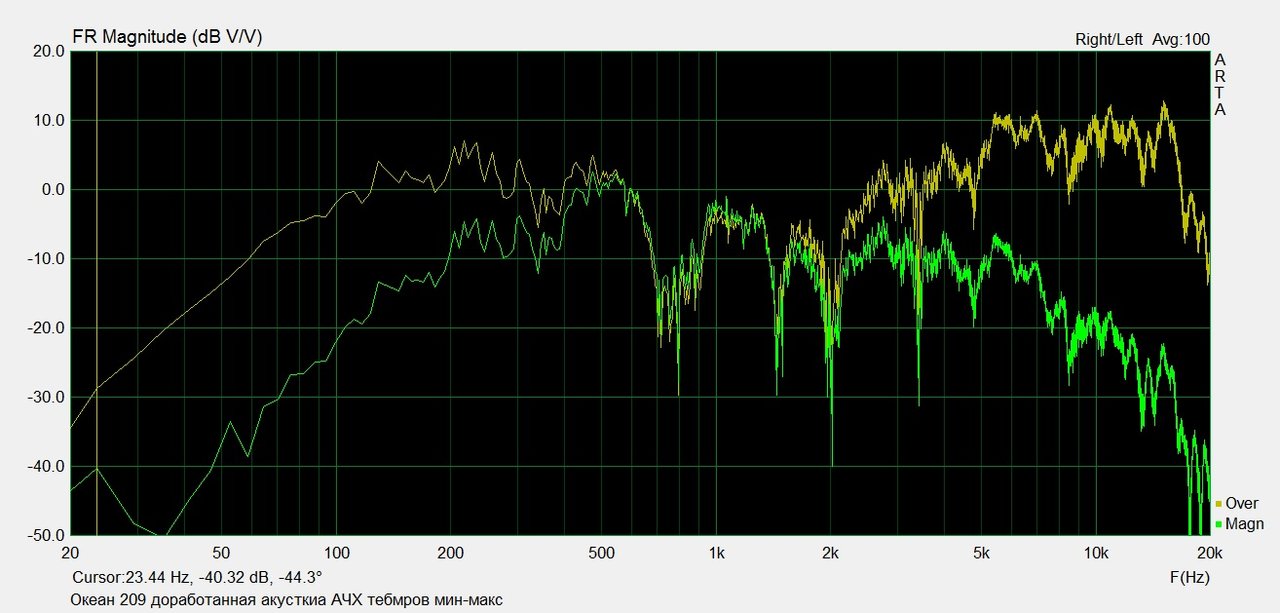The image size is (1280, 613).
Task: Click the cursor readout '23.44 Hz, -40.32 dB'
Action: click(x=198, y=578)
